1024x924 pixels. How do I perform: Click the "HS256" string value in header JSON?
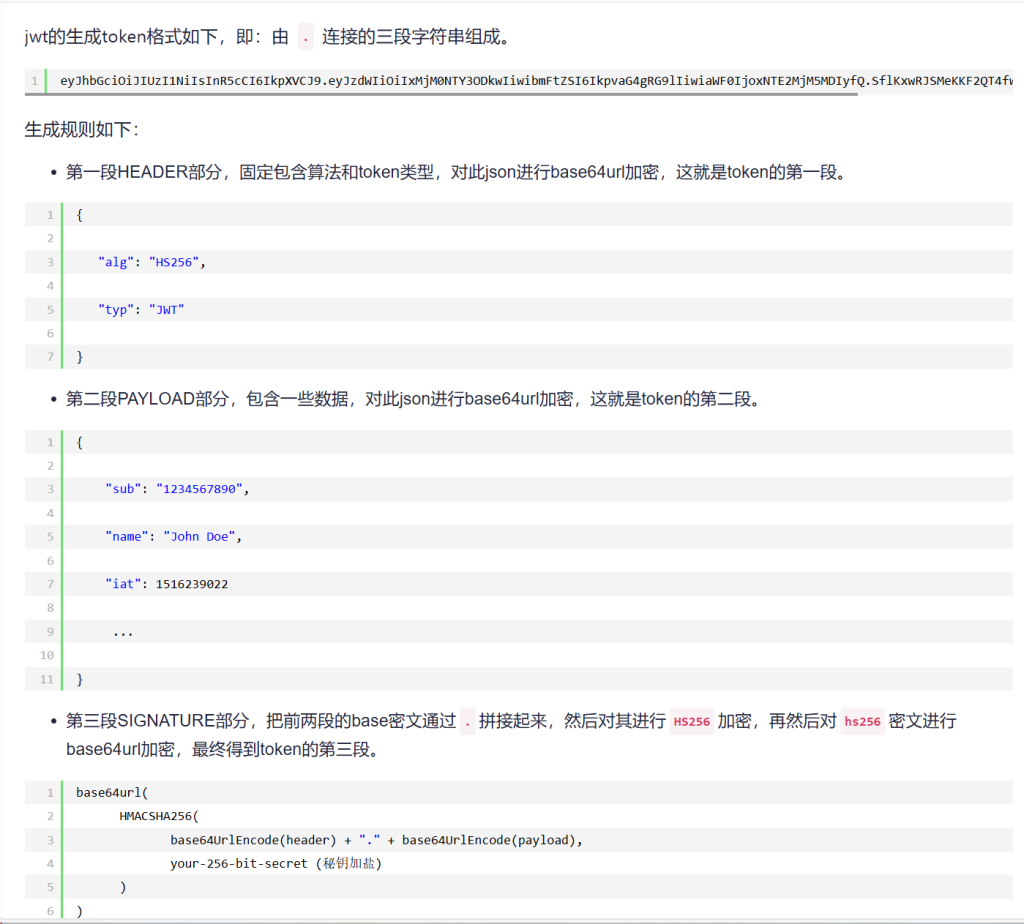tap(177, 262)
